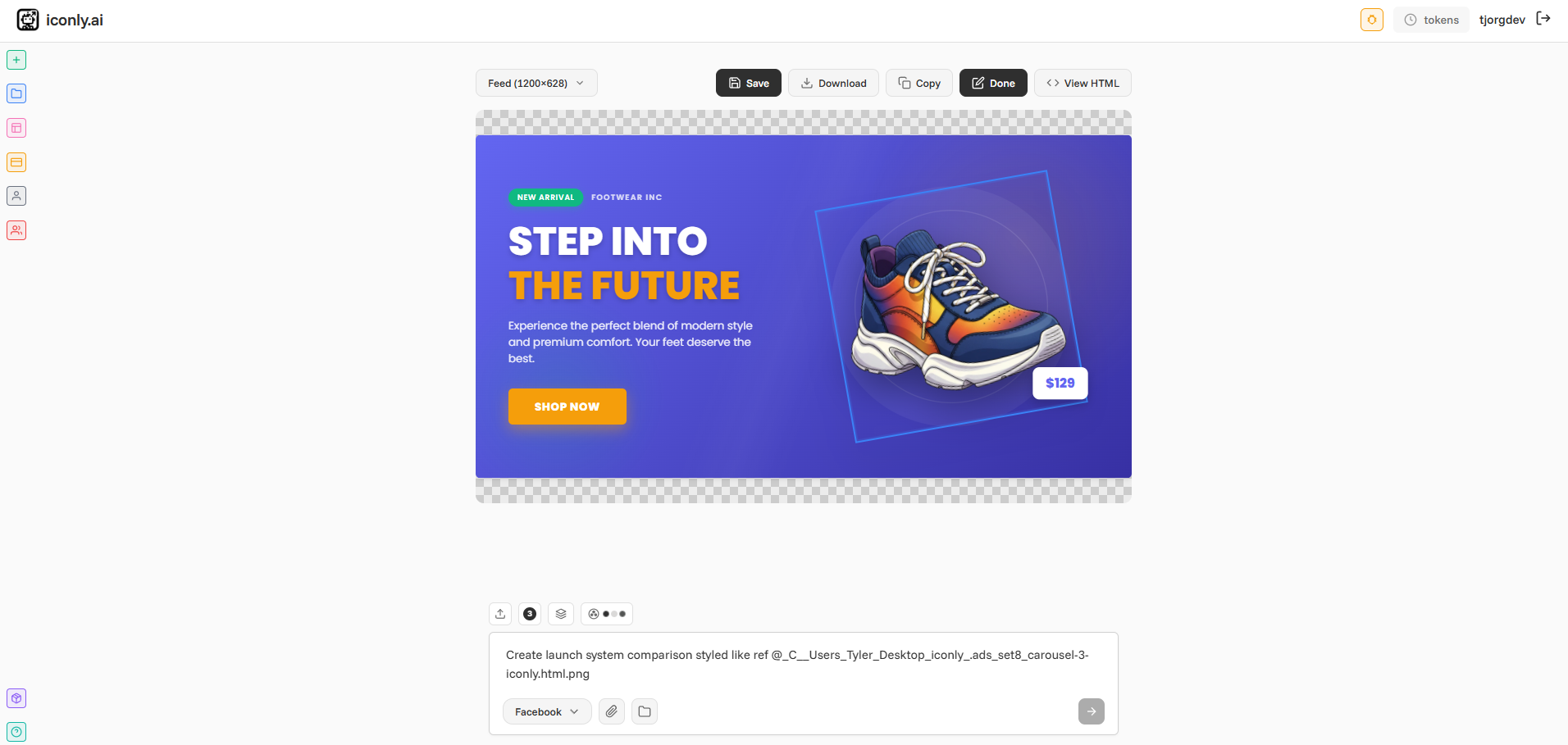Open the pink layout templates sidebar icon

[16, 128]
